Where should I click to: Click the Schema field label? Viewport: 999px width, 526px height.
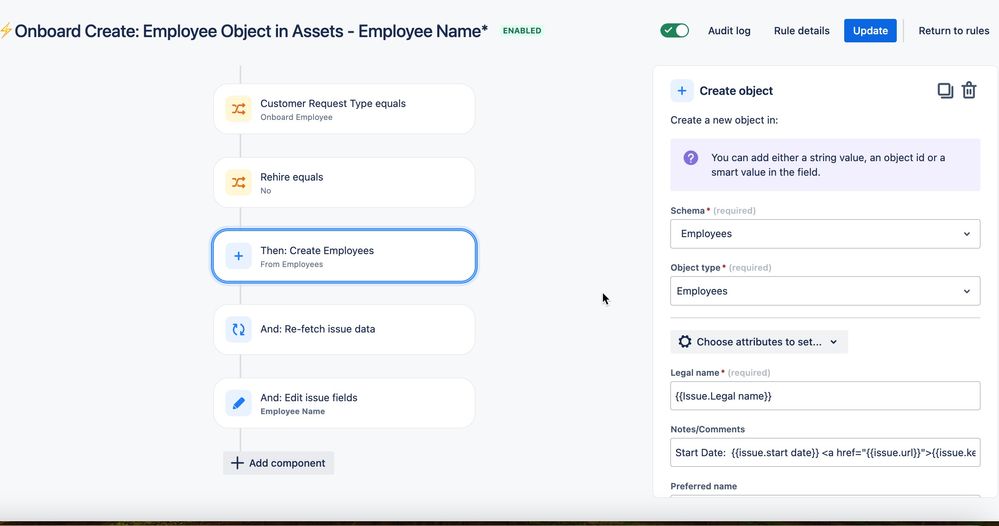pos(687,211)
